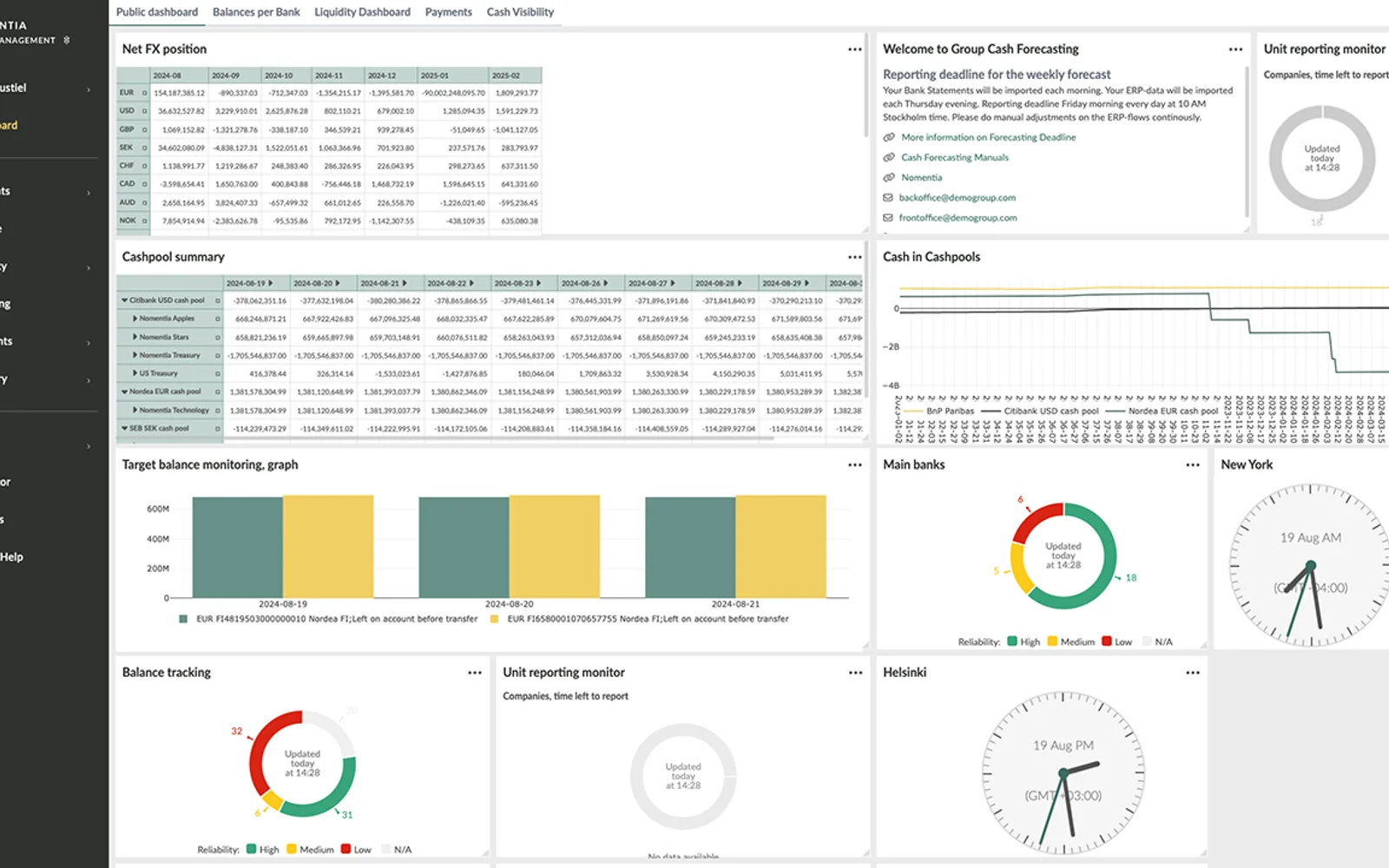Open the Net FX position panel options menu
The width and height of the screenshot is (1389, 868).
[854, 49]
